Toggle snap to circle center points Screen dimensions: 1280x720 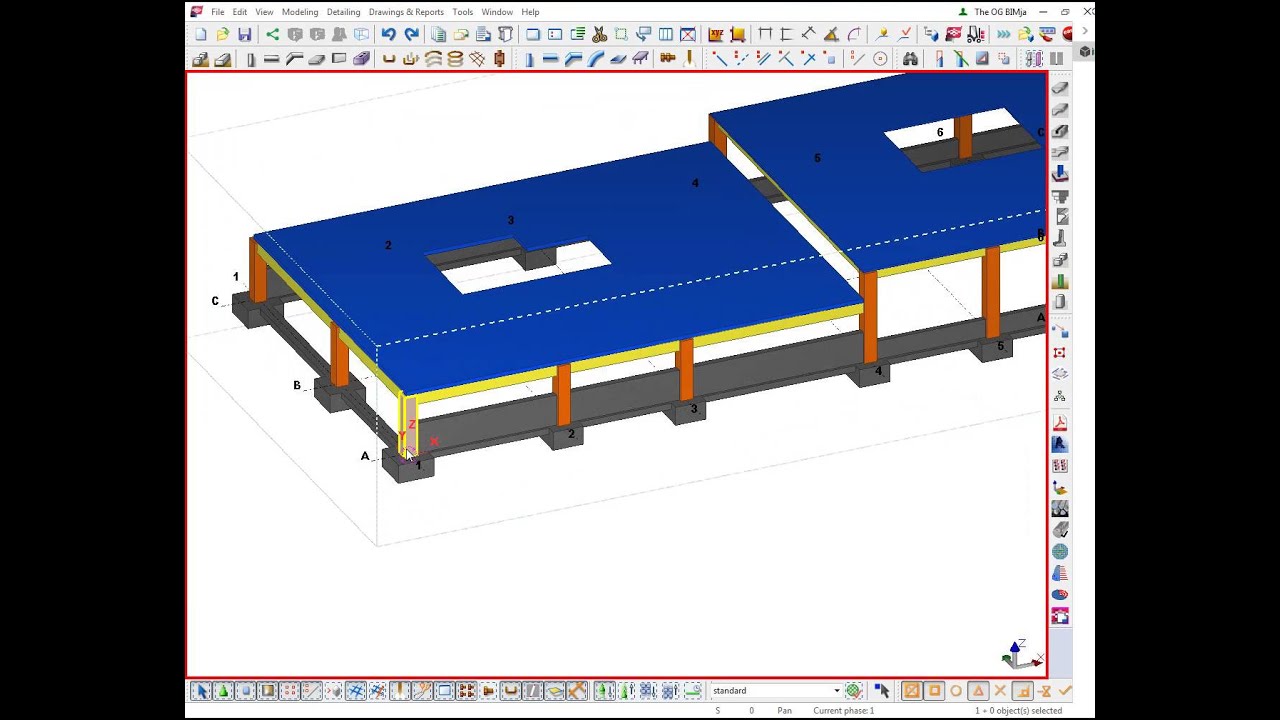click(x=956, y=691)
